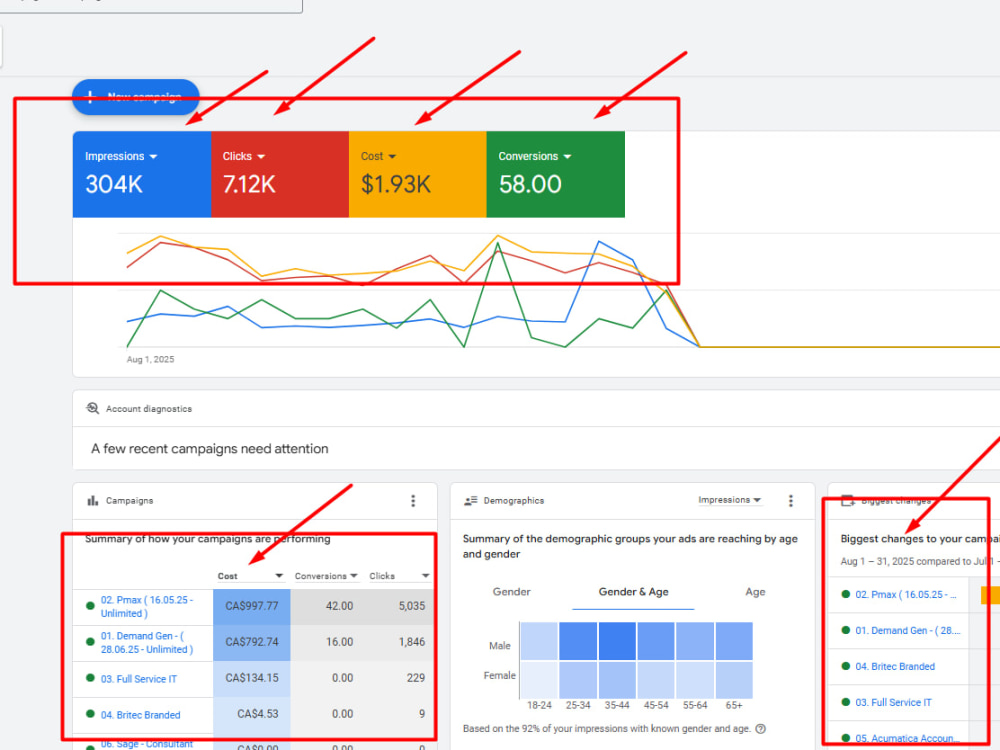The height and width of the screenshot is (750, 1000).
Task: Open 03. Full Service IT in Campaigns card
Action: tap(139, 679)
